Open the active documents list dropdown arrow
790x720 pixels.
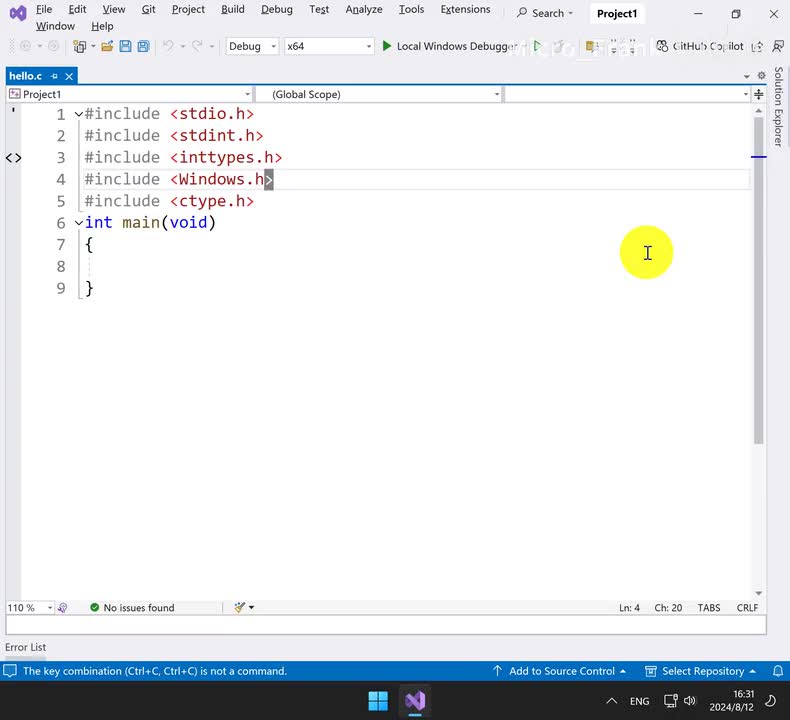747,76
